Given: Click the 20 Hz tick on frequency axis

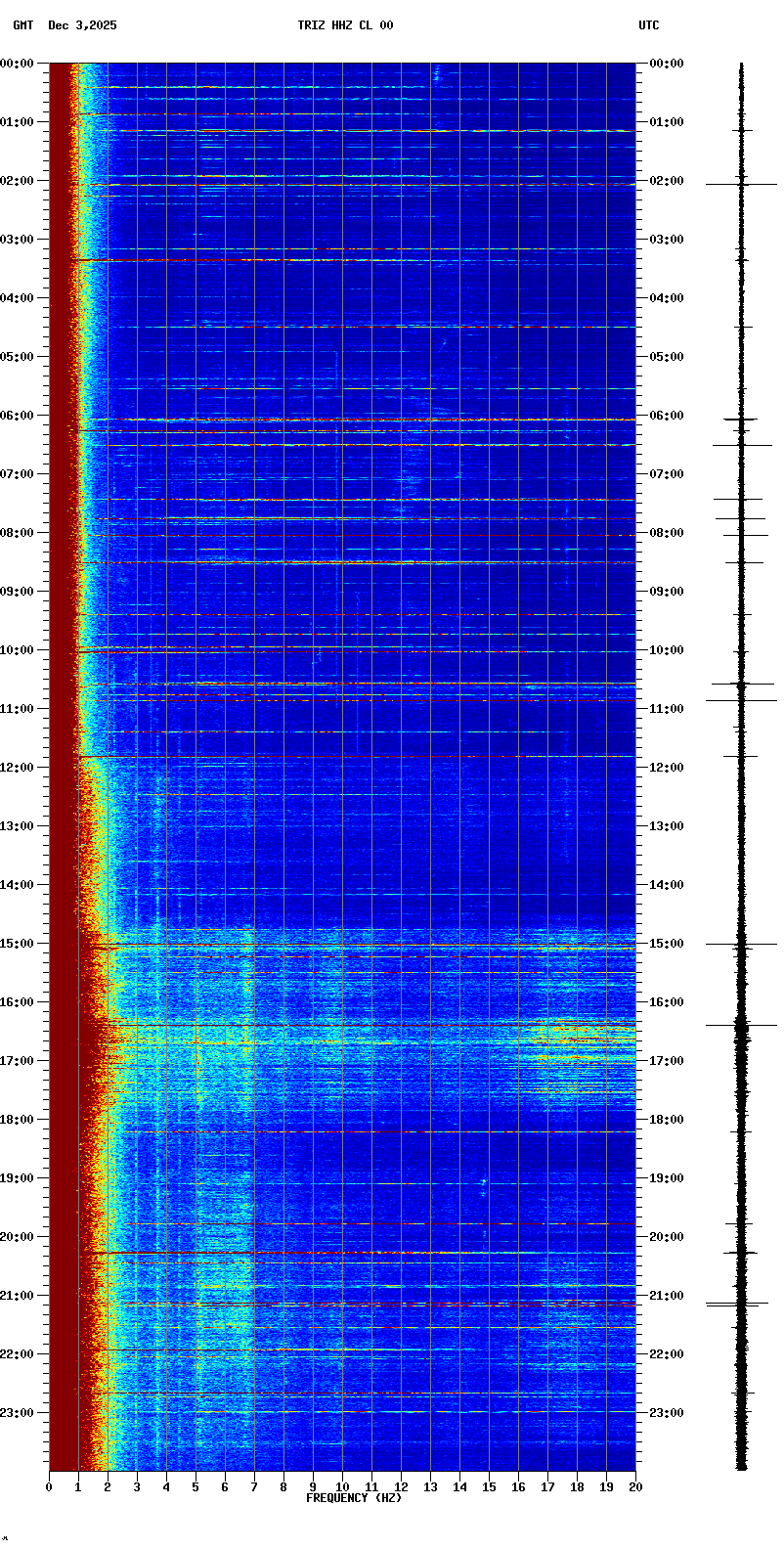Looking at the screenshot, I should click(635, 1487).
